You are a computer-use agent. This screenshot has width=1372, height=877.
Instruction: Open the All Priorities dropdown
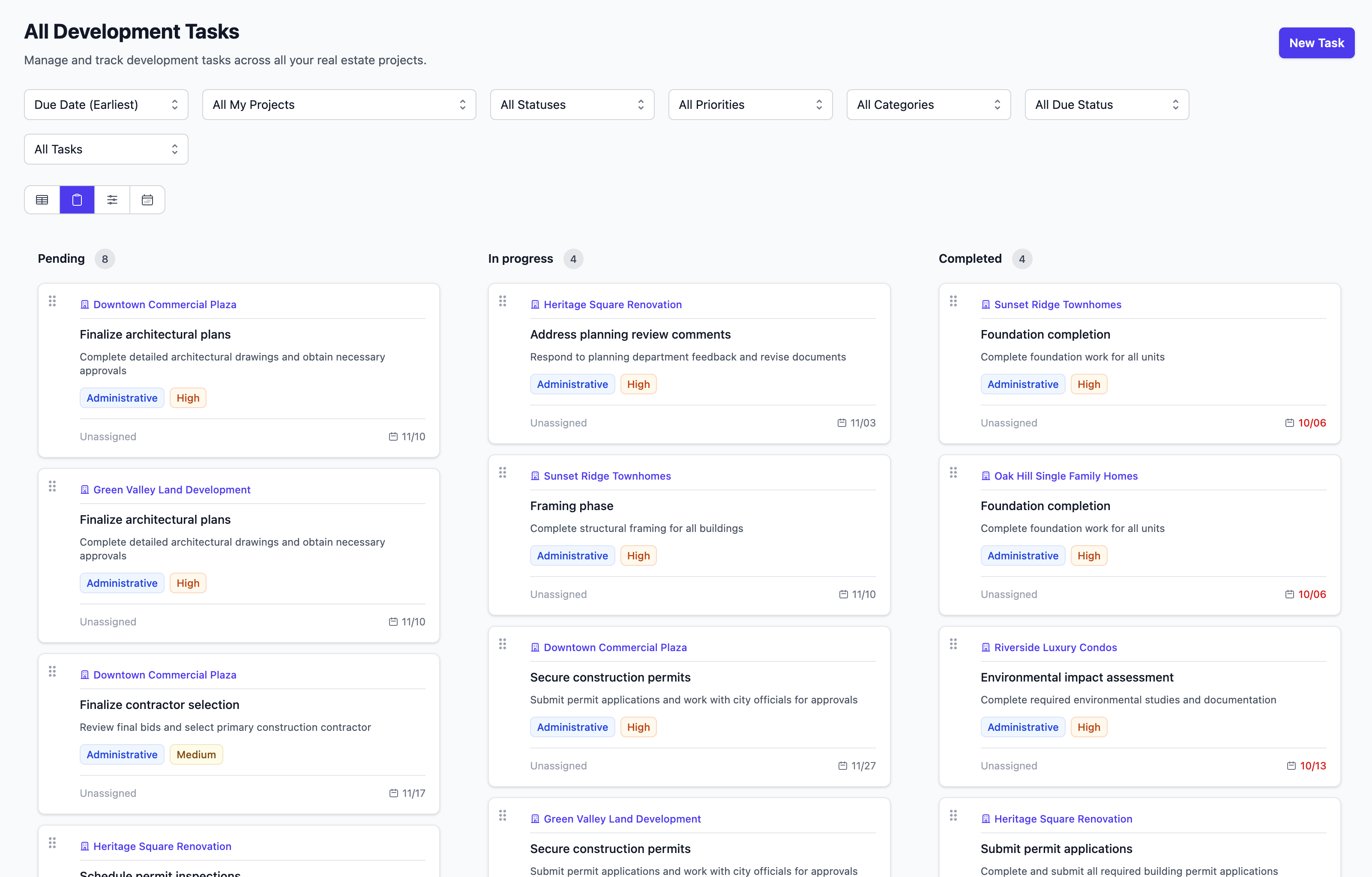click(750, 104)
